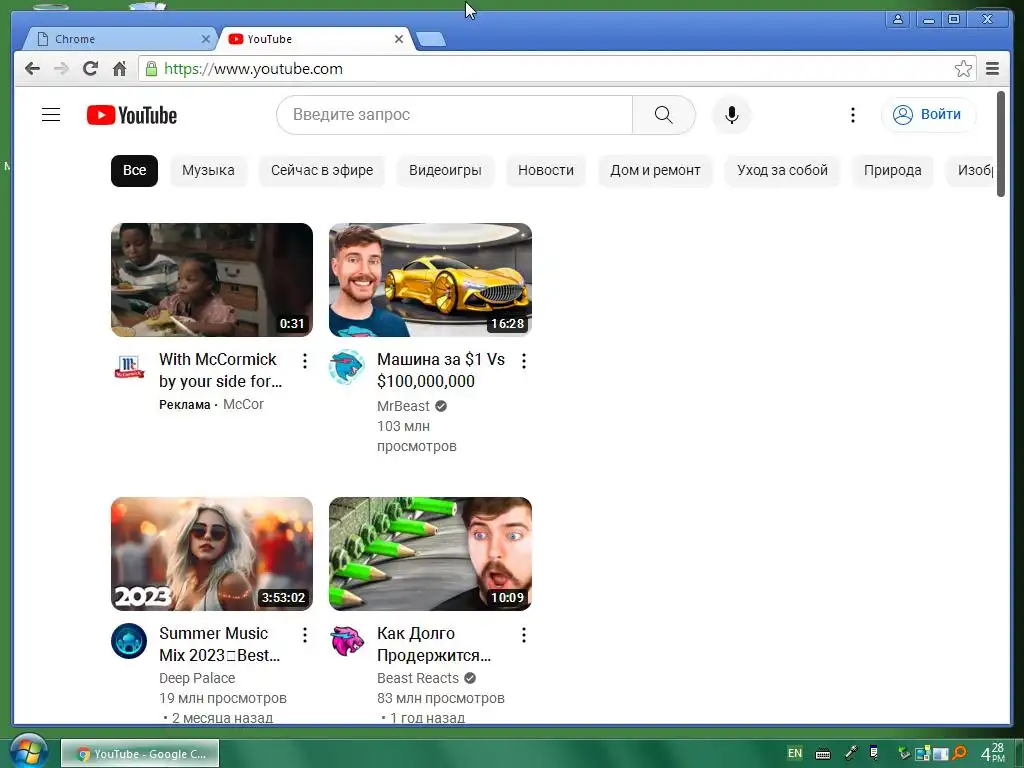This screenshot has height=768, width=1024.
Task: Click the green padlock security icon
Action: click(x=152, y=69)
